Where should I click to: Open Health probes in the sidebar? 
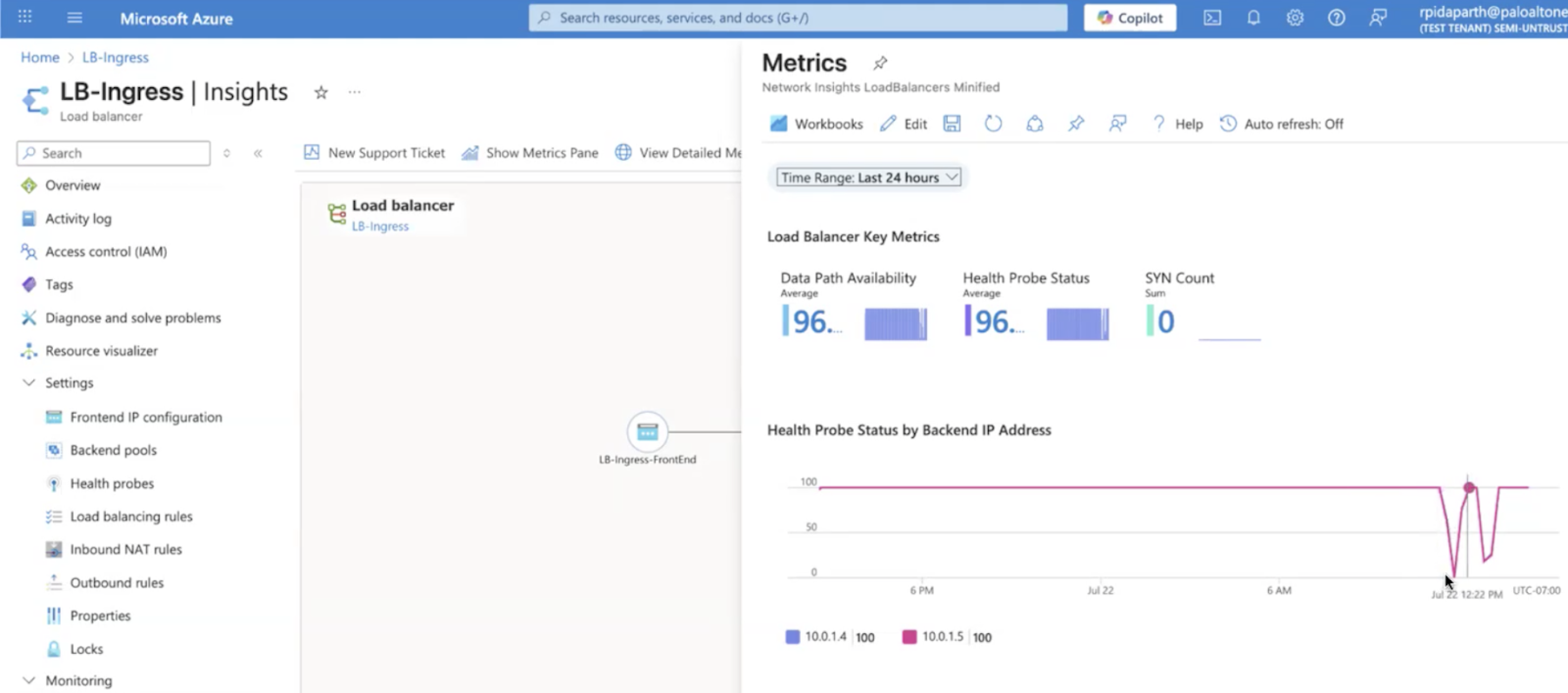[x=112, y=483]
